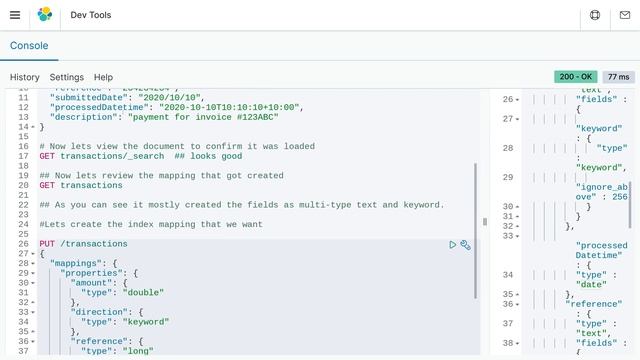Collapse output keyword block at line 27

click(517, 119)
